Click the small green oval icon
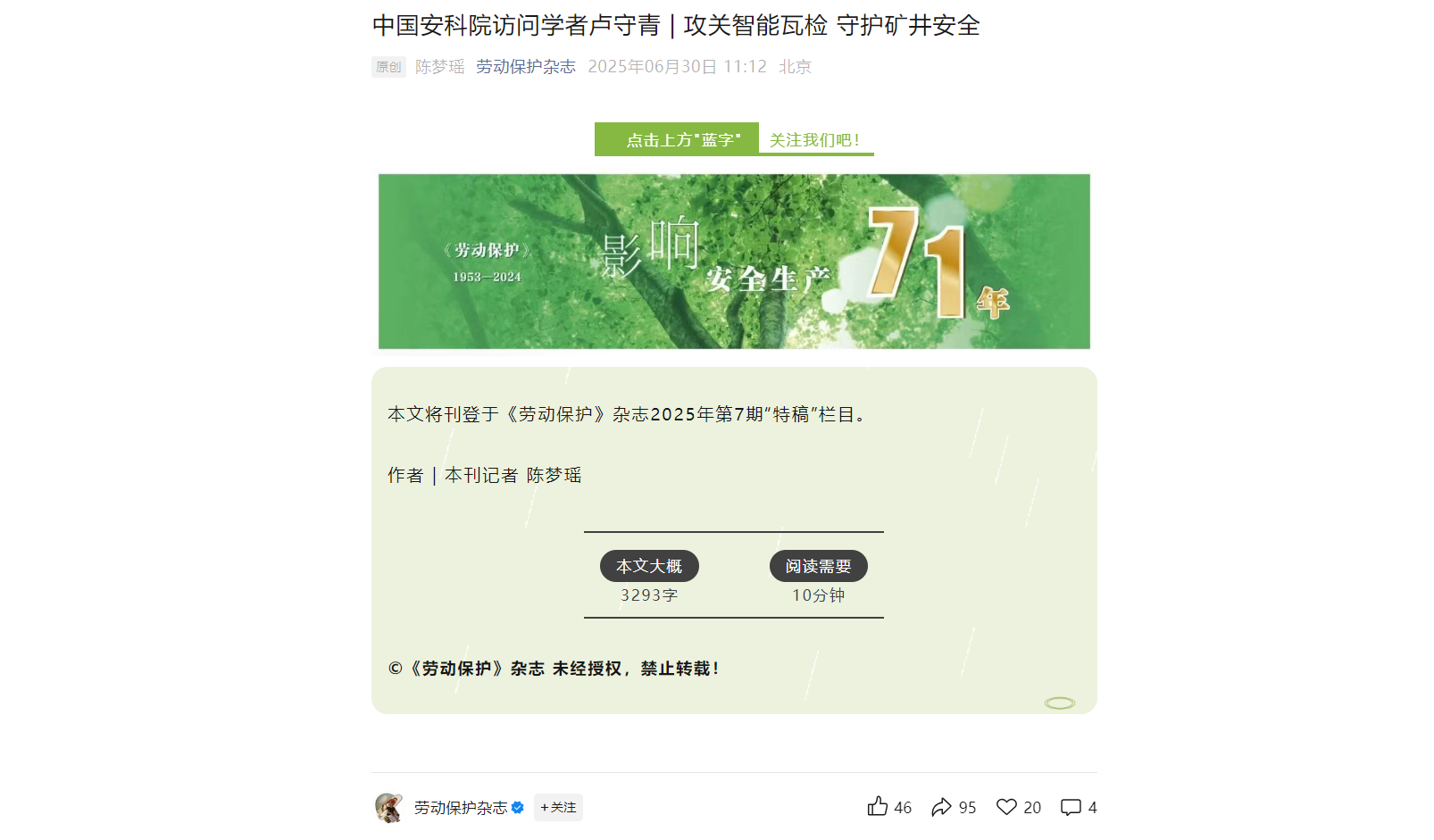 [x=1060, y=703]
